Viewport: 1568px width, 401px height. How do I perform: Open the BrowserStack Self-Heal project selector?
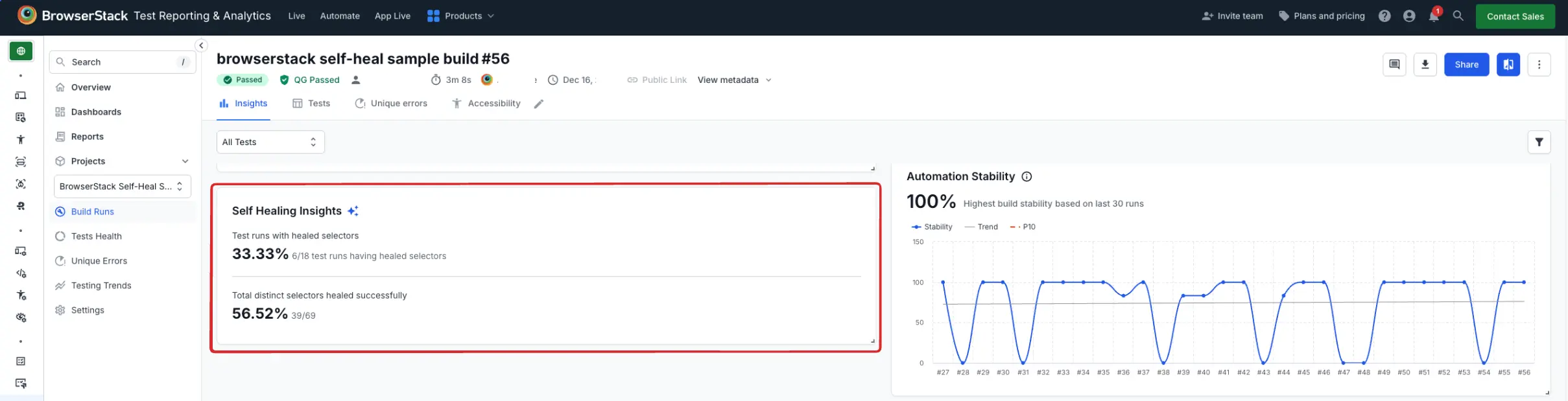click(123, 186)
